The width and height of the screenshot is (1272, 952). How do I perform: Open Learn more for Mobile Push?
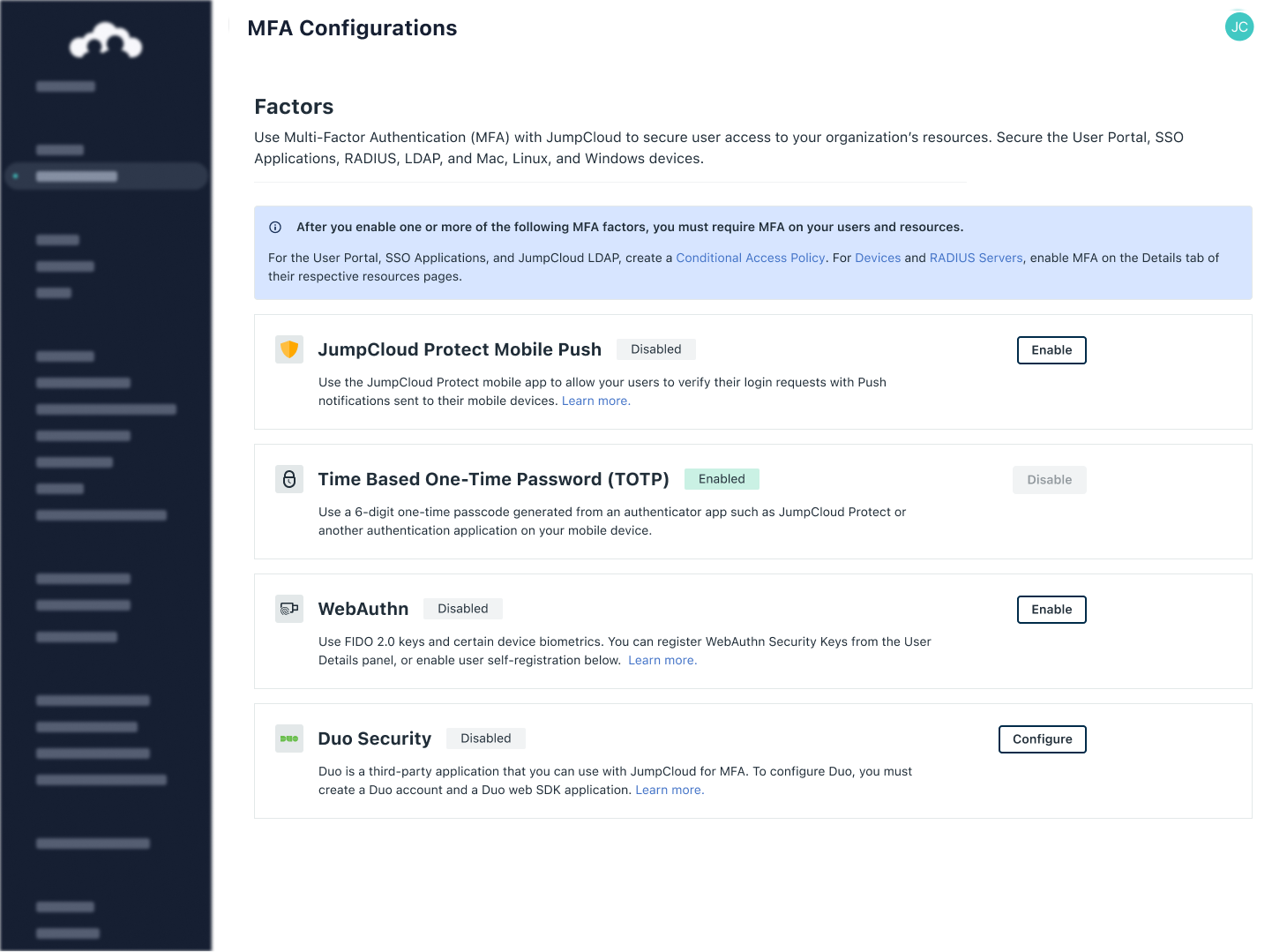[x=595, y=401]
